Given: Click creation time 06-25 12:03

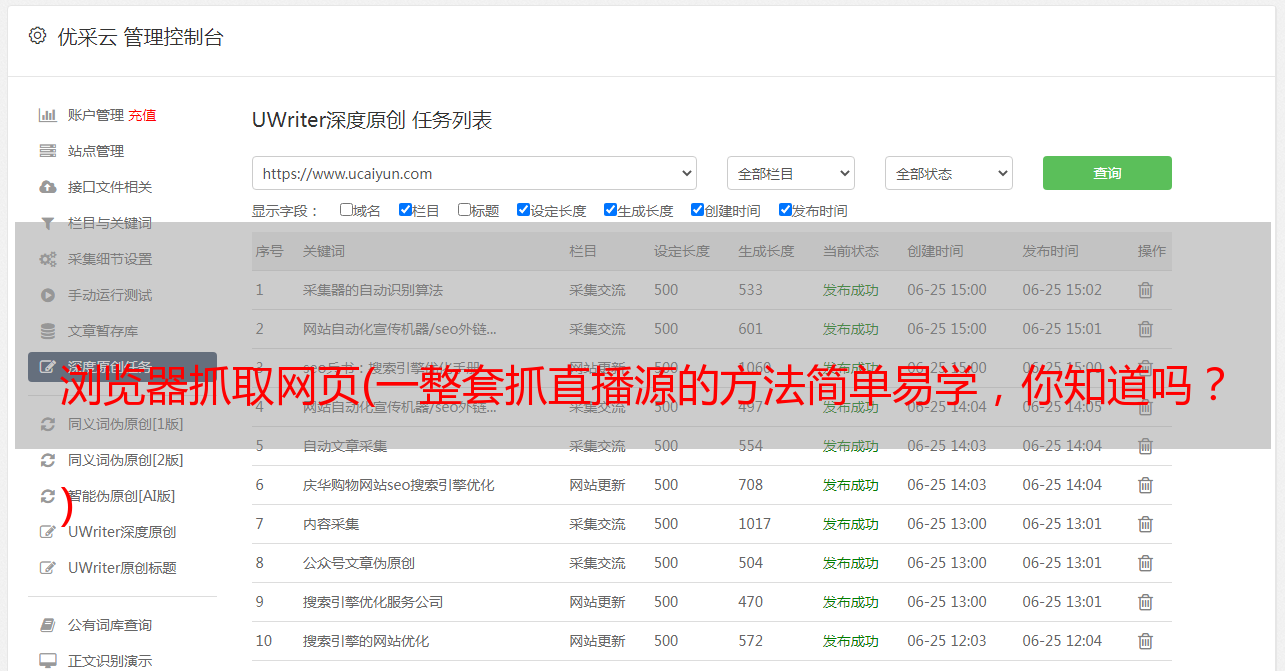Looking at the screenshot, I should (x=947, y=641).
